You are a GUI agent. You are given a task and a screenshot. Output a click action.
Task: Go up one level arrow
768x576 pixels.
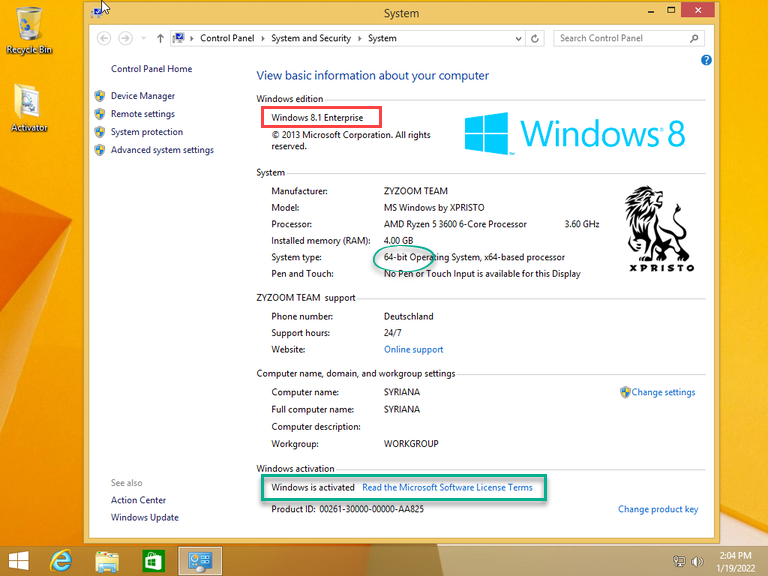coord(160,38)
